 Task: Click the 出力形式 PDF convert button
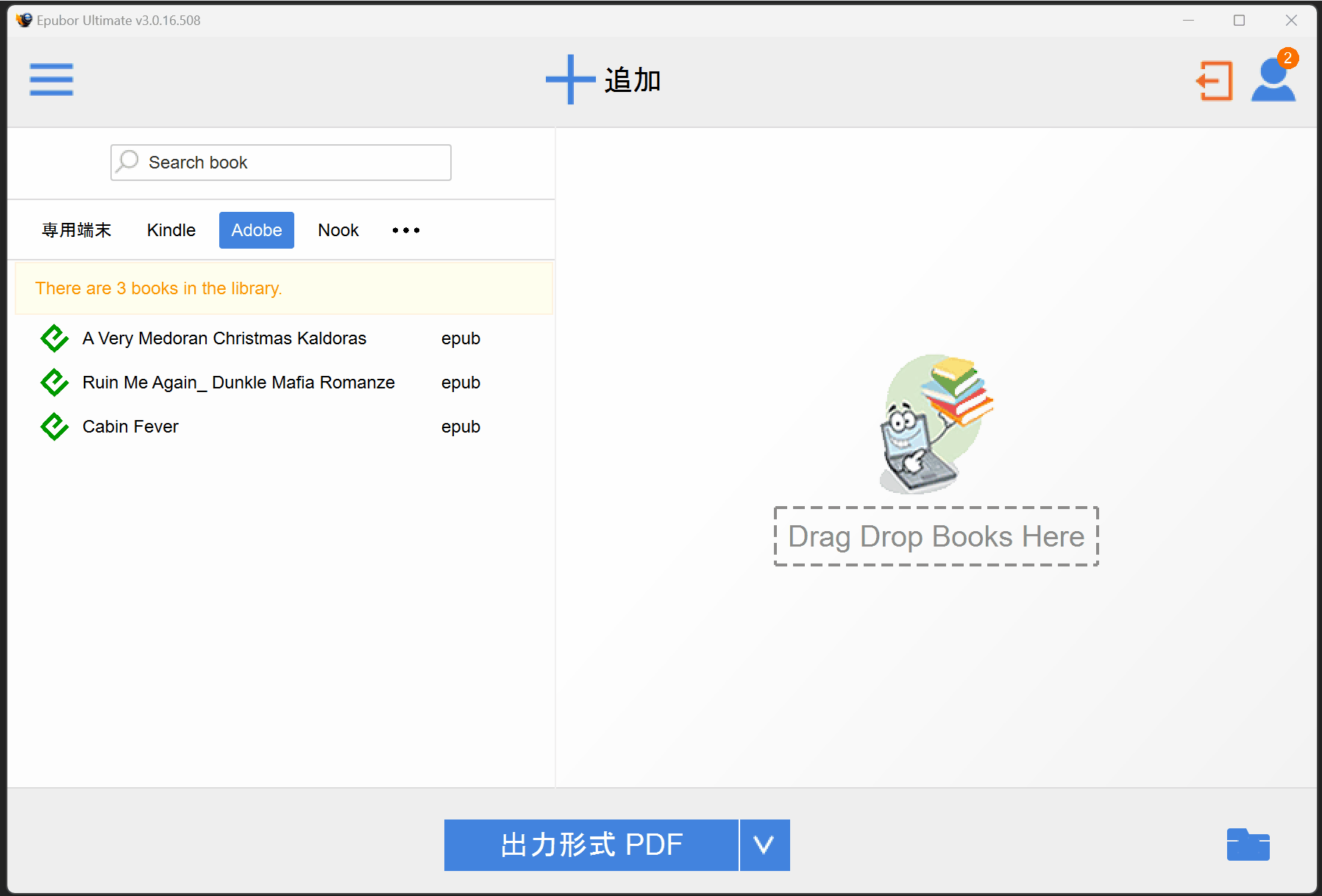click(x=591, y=845)
